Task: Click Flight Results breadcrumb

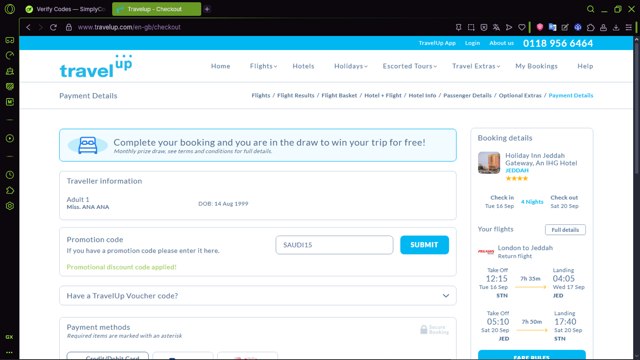Action: pos(296,96)
